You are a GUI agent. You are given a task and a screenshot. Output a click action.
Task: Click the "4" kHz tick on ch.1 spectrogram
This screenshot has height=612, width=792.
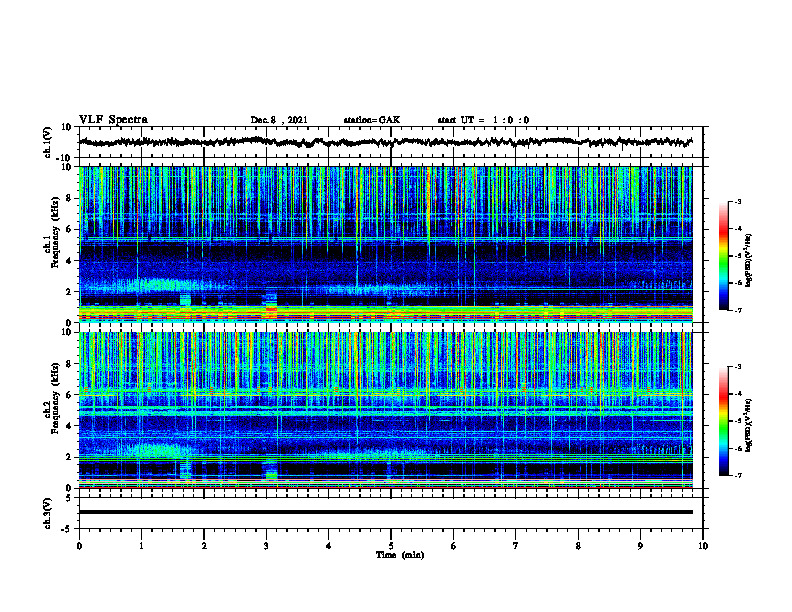pos(70,261)
